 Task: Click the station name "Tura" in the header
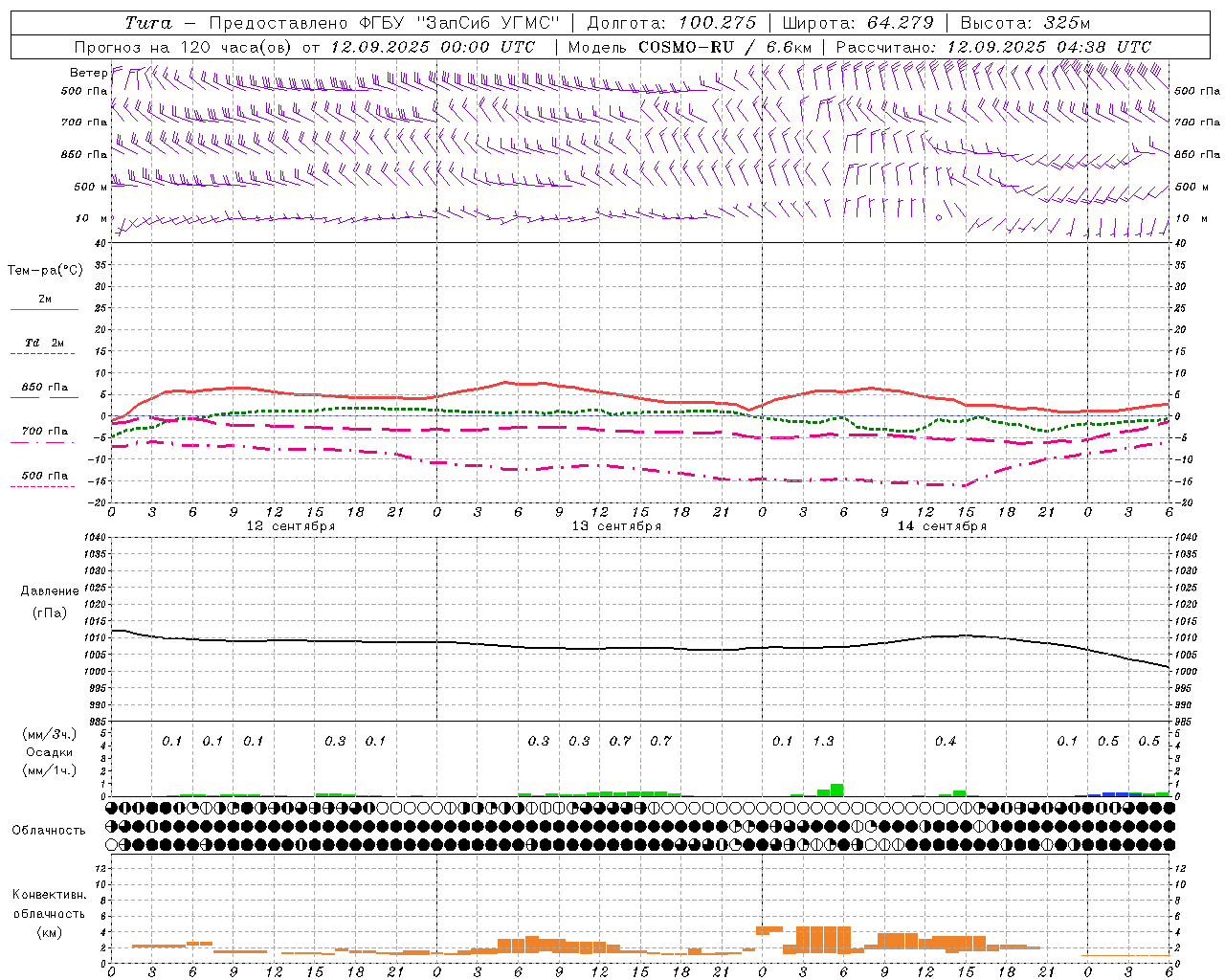(148, 23)
